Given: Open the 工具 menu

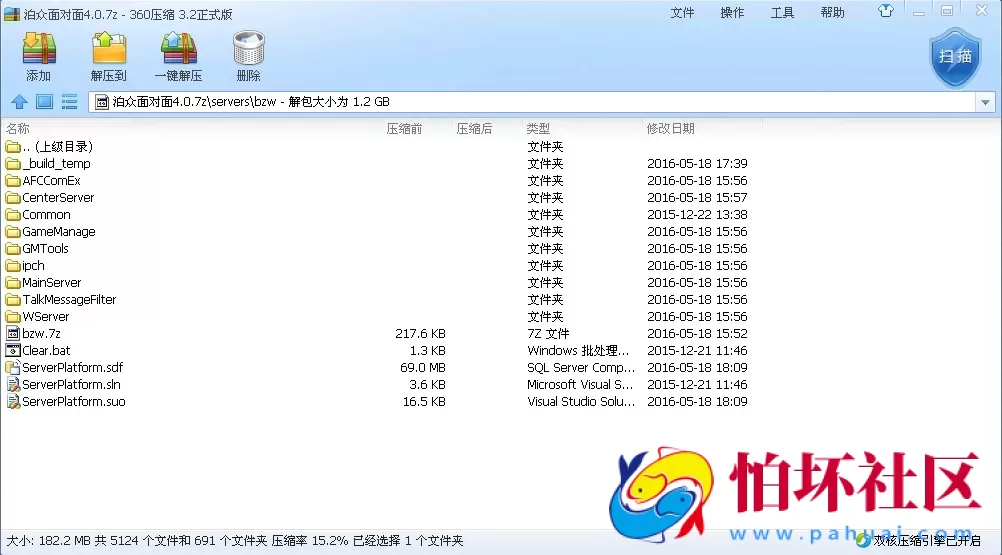Looking at the screenshot, I should click(782, 13).
